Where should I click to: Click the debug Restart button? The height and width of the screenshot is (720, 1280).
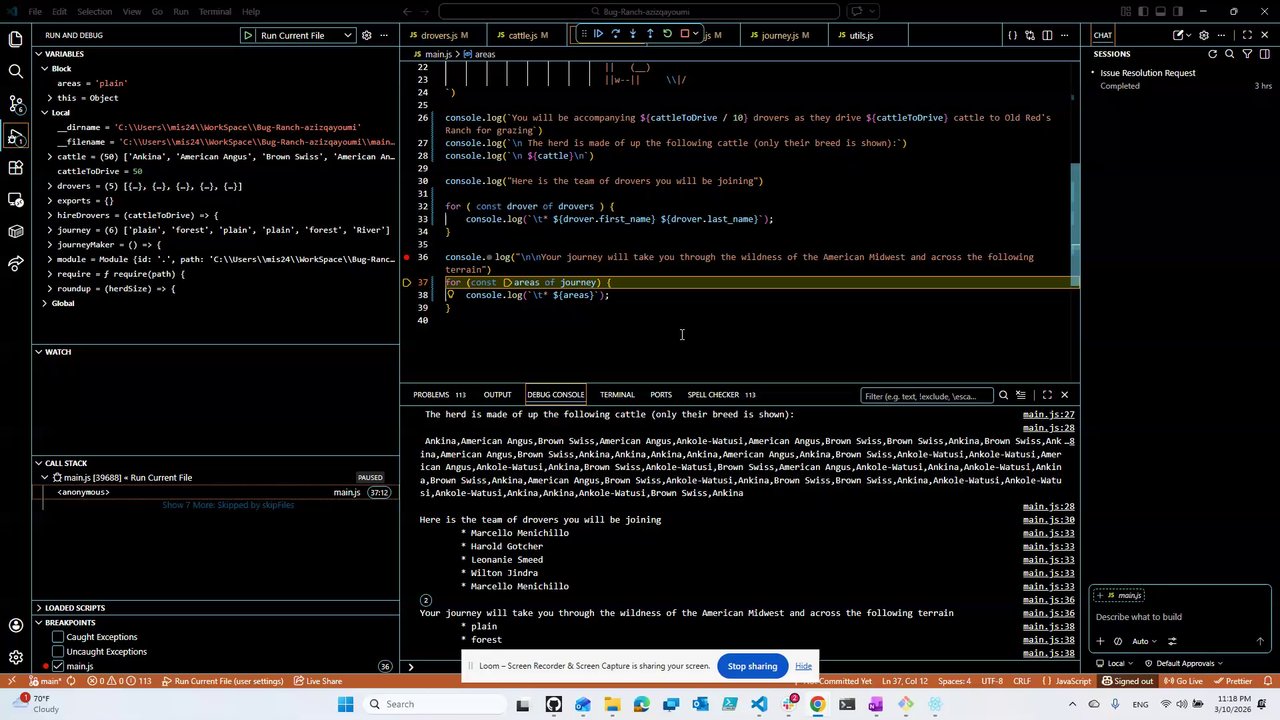pyautogui.click(x=667, y=34)
